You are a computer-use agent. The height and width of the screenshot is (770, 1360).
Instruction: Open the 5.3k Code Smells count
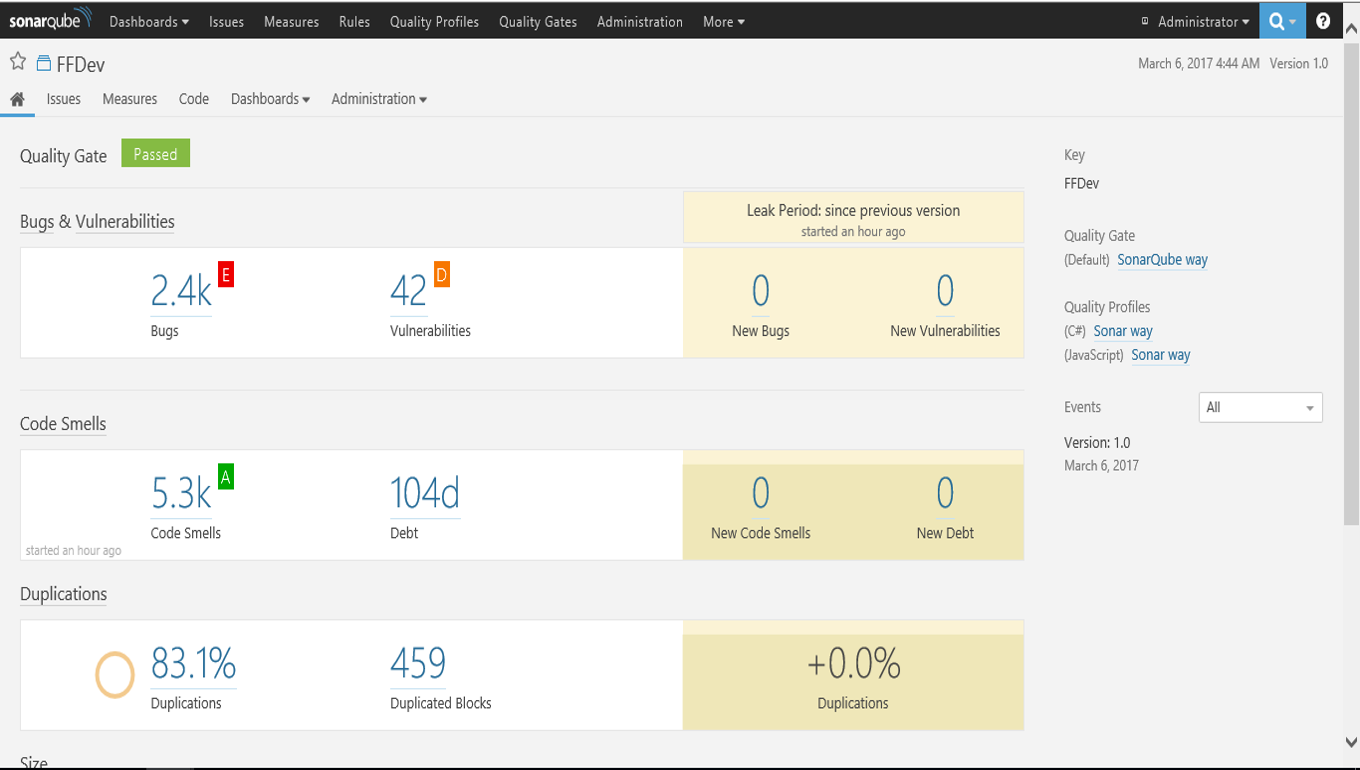(x=181, y=493)
